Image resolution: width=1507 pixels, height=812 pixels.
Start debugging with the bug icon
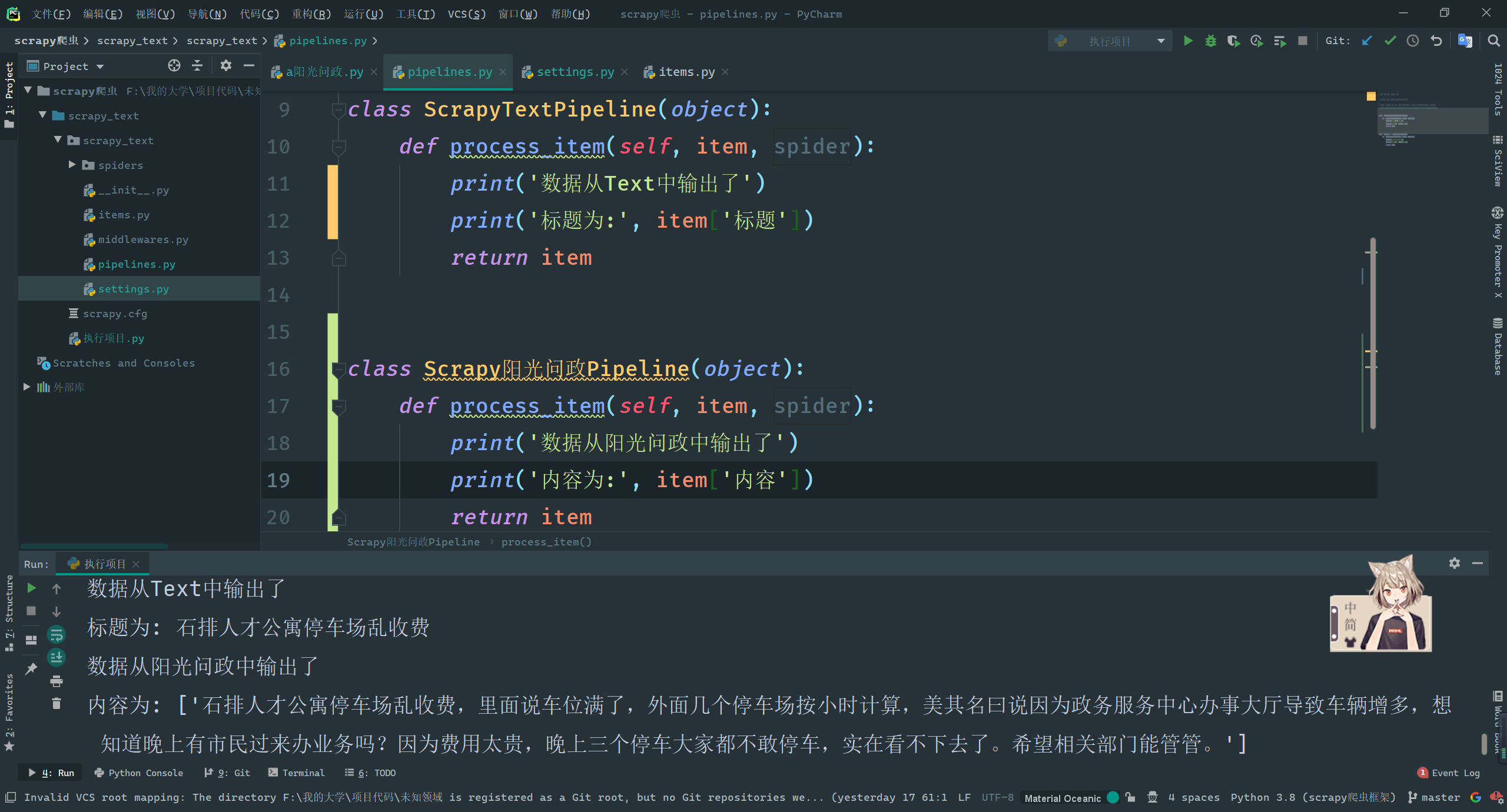tap(1210, 41)
